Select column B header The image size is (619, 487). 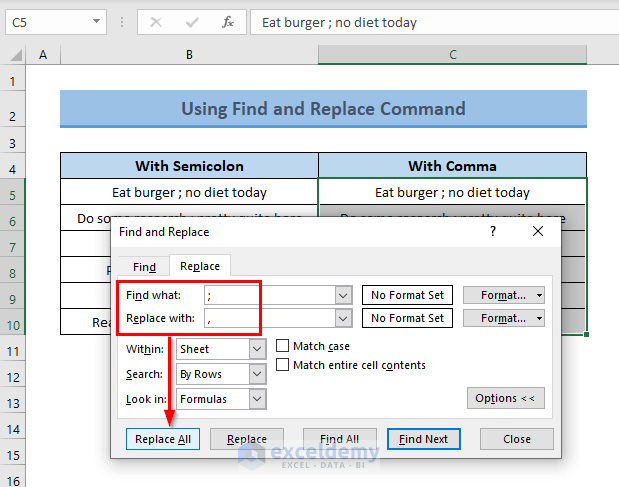coord(189,54)
